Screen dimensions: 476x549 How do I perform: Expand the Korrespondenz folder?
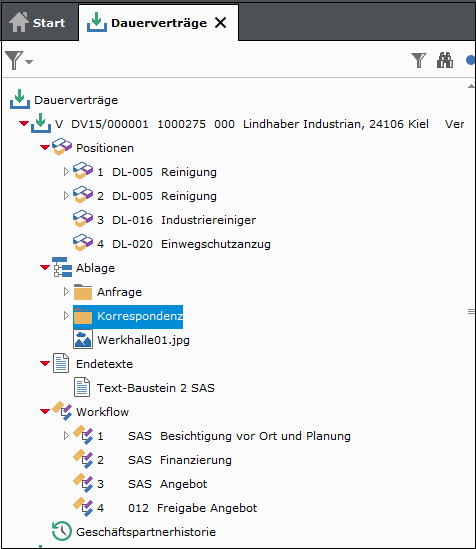[66, 316]
